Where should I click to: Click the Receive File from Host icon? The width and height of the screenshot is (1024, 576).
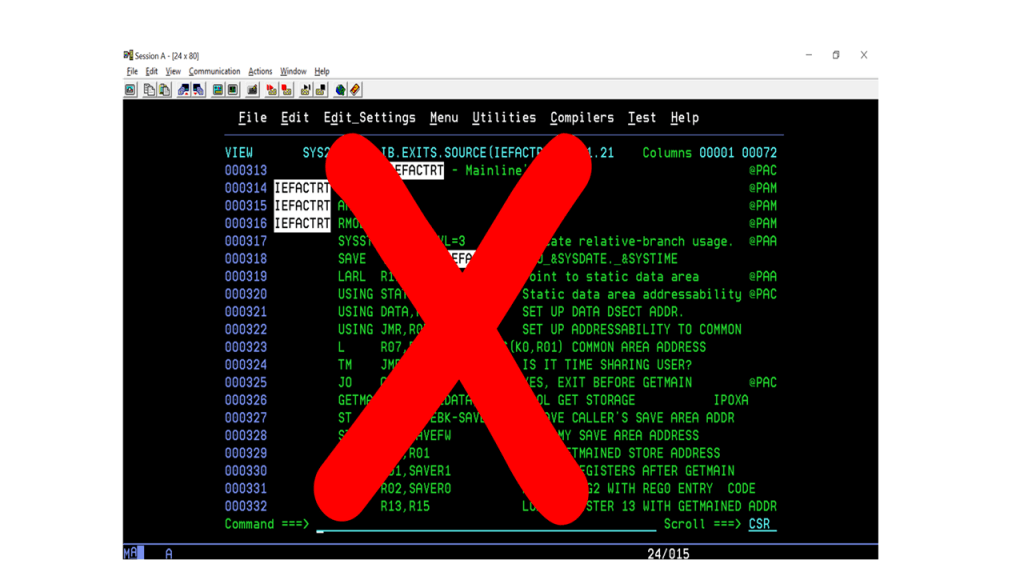199,89
